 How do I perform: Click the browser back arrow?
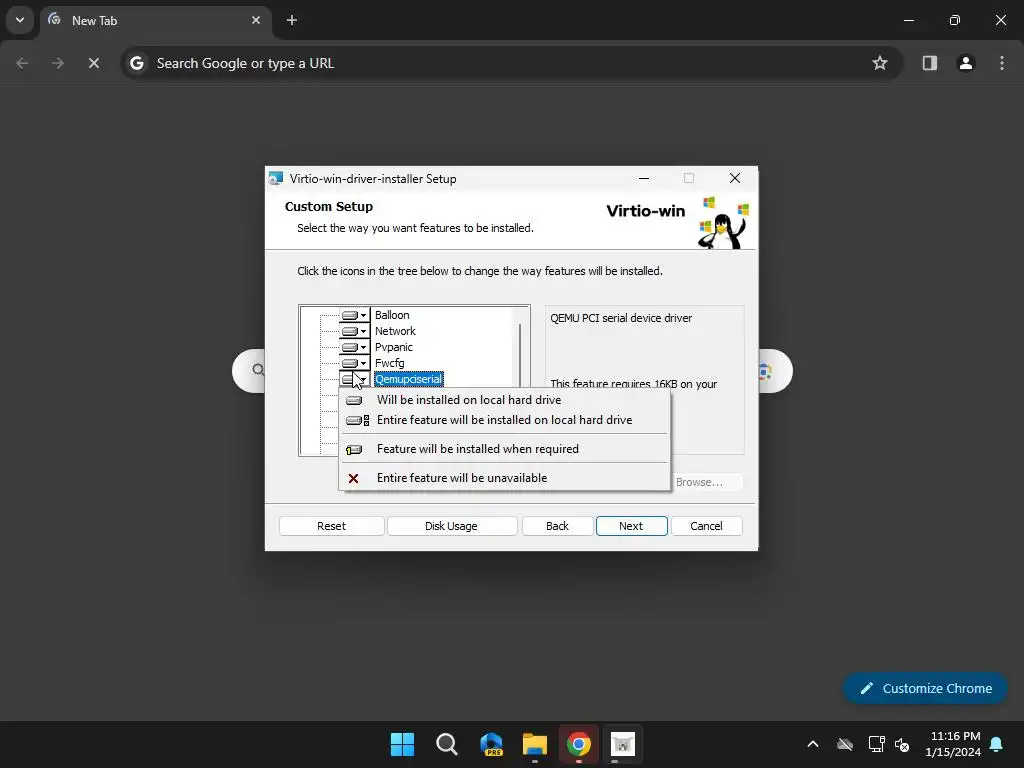pyautogui.click(x=22, y=63)
